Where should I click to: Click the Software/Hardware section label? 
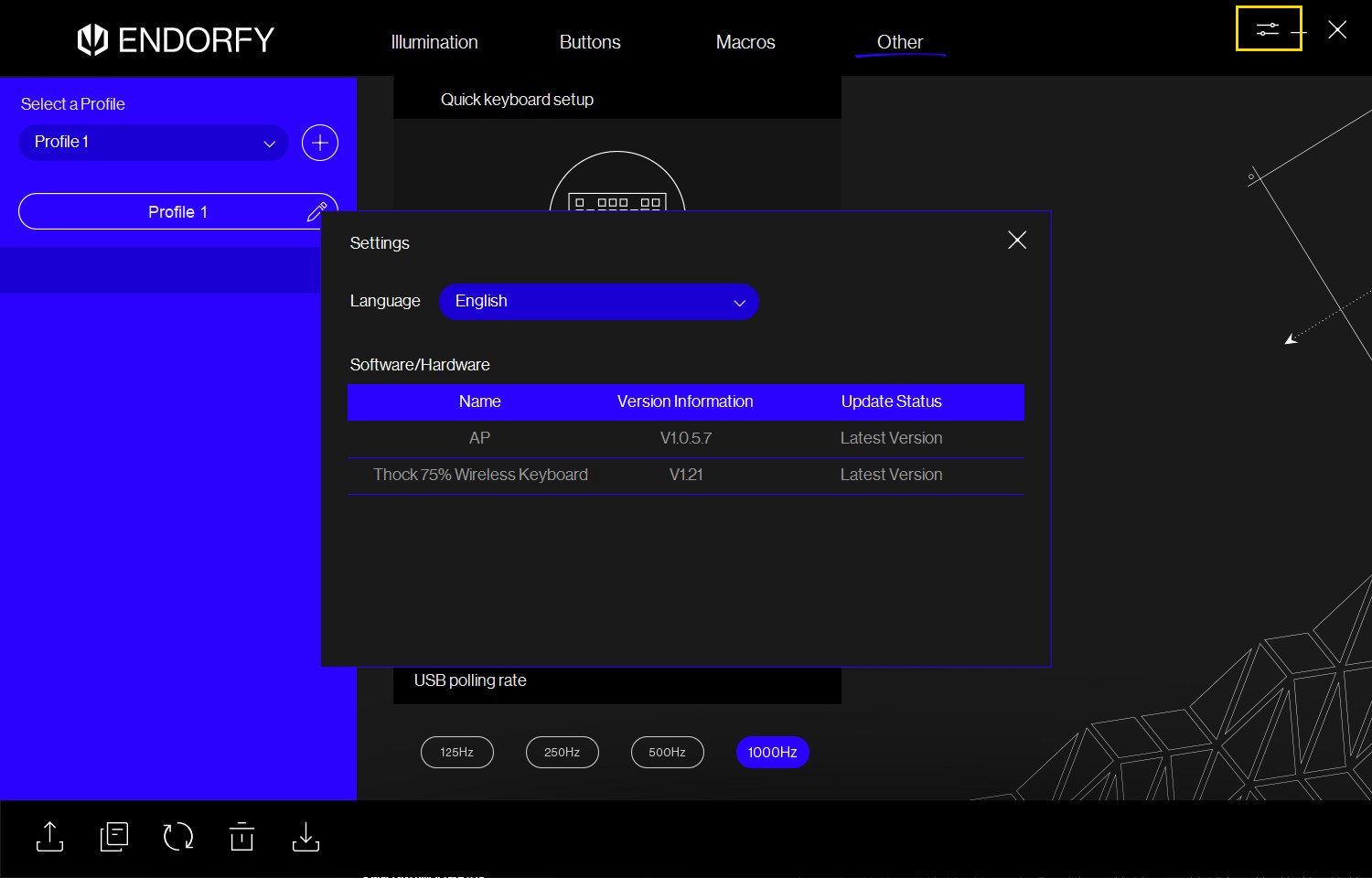click(x=420, y=365)
